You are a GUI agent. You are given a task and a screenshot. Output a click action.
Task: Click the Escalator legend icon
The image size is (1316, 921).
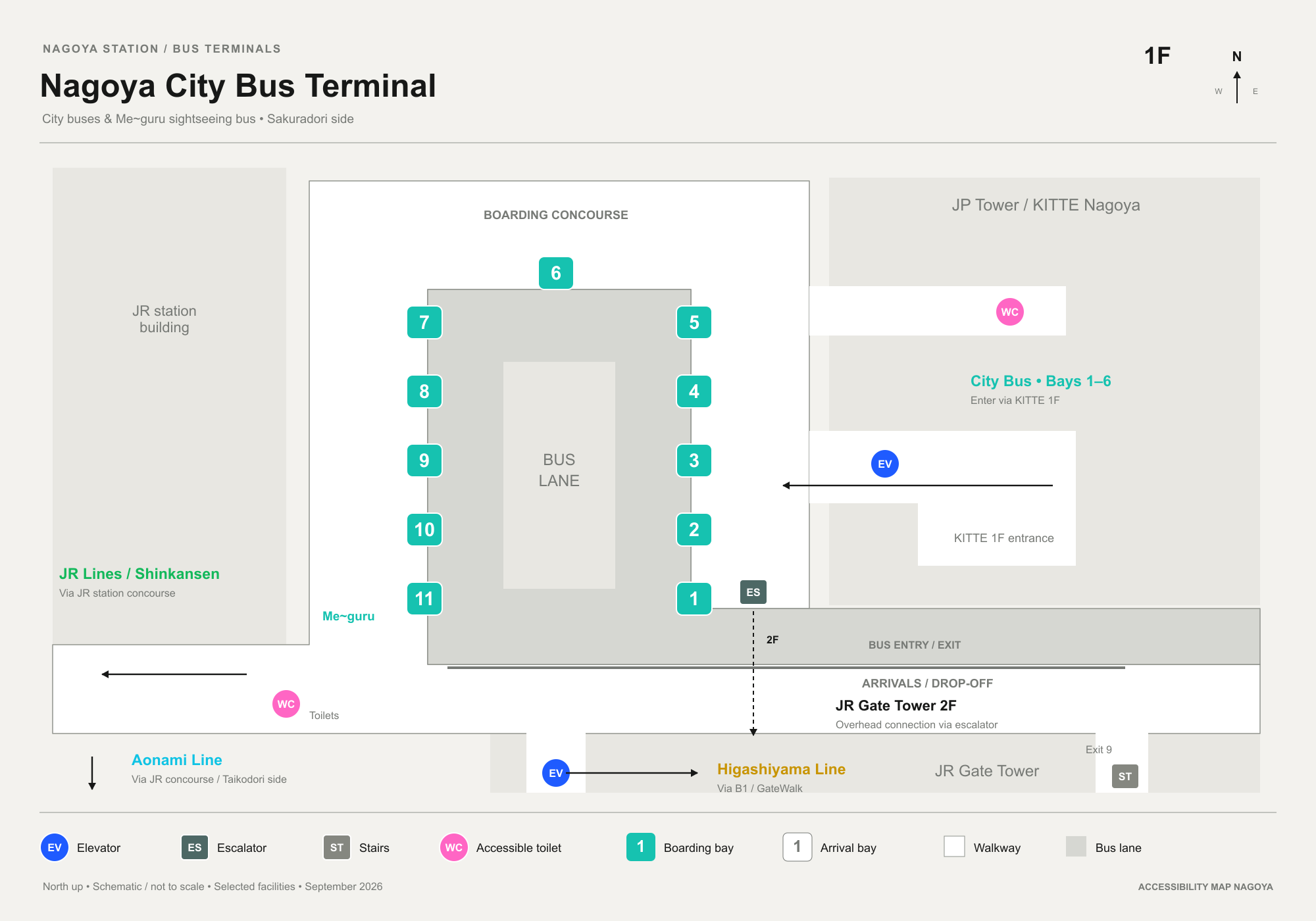[195, 847]
